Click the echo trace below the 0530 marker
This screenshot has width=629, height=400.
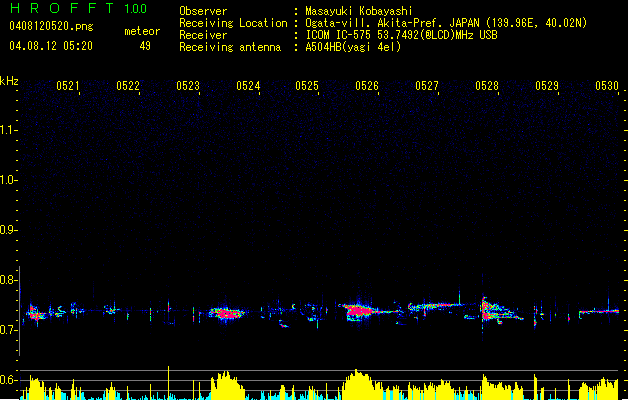click(x=599, y=311)
